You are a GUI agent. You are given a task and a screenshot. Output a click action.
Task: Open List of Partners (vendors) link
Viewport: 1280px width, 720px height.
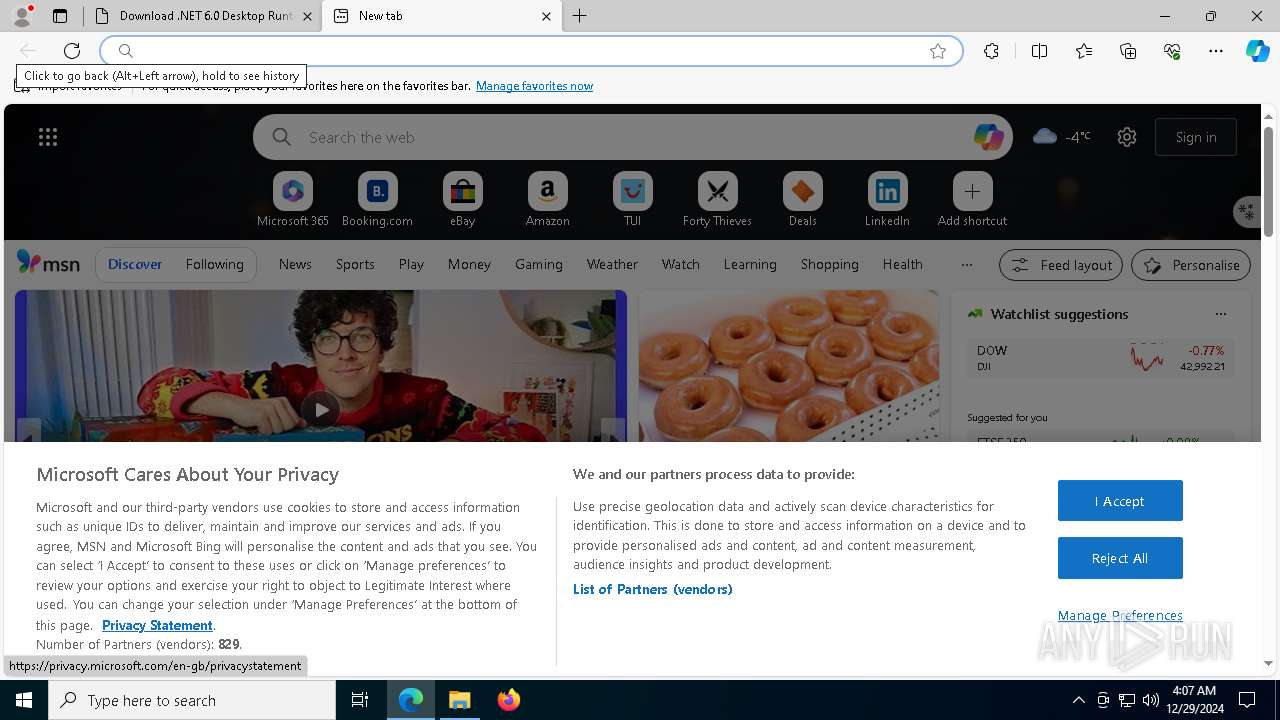pos(653,589)
